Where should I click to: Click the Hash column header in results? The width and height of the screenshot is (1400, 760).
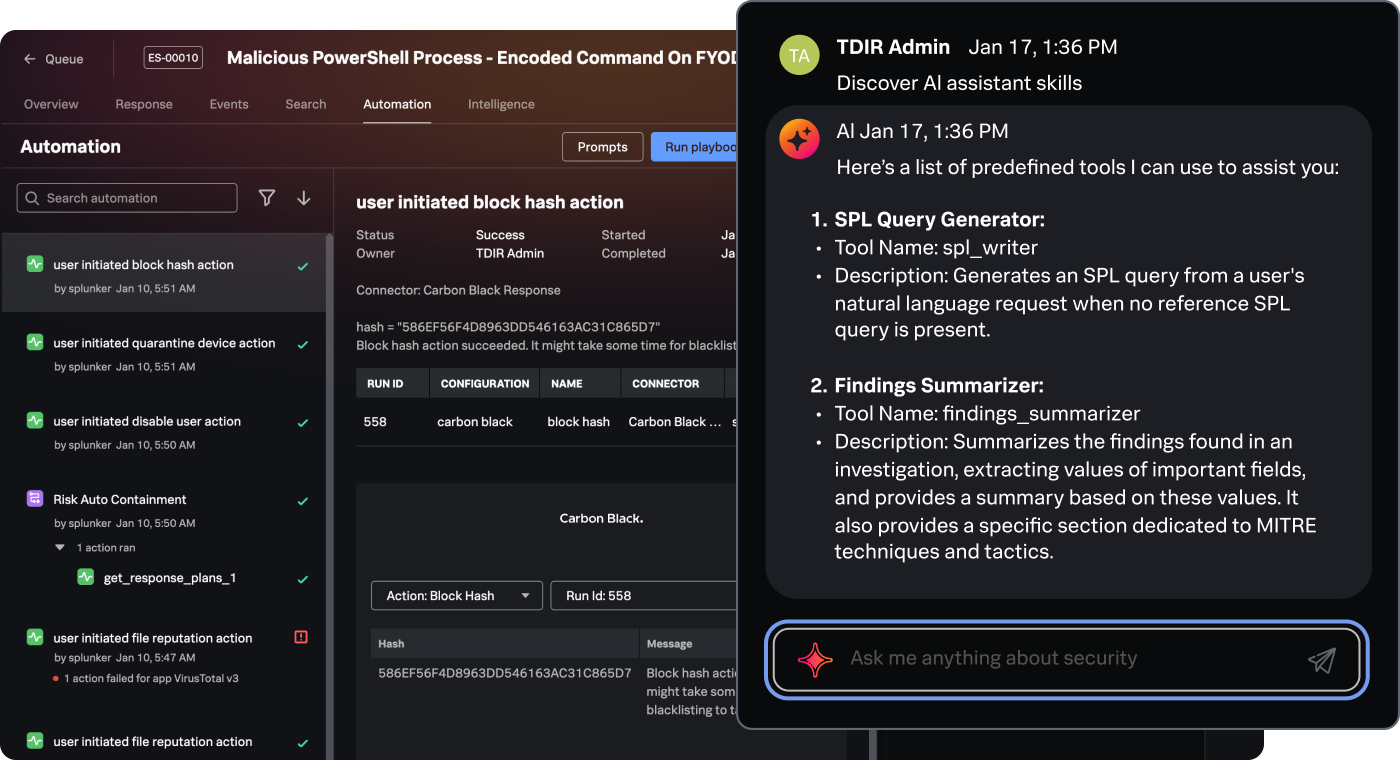505,644
